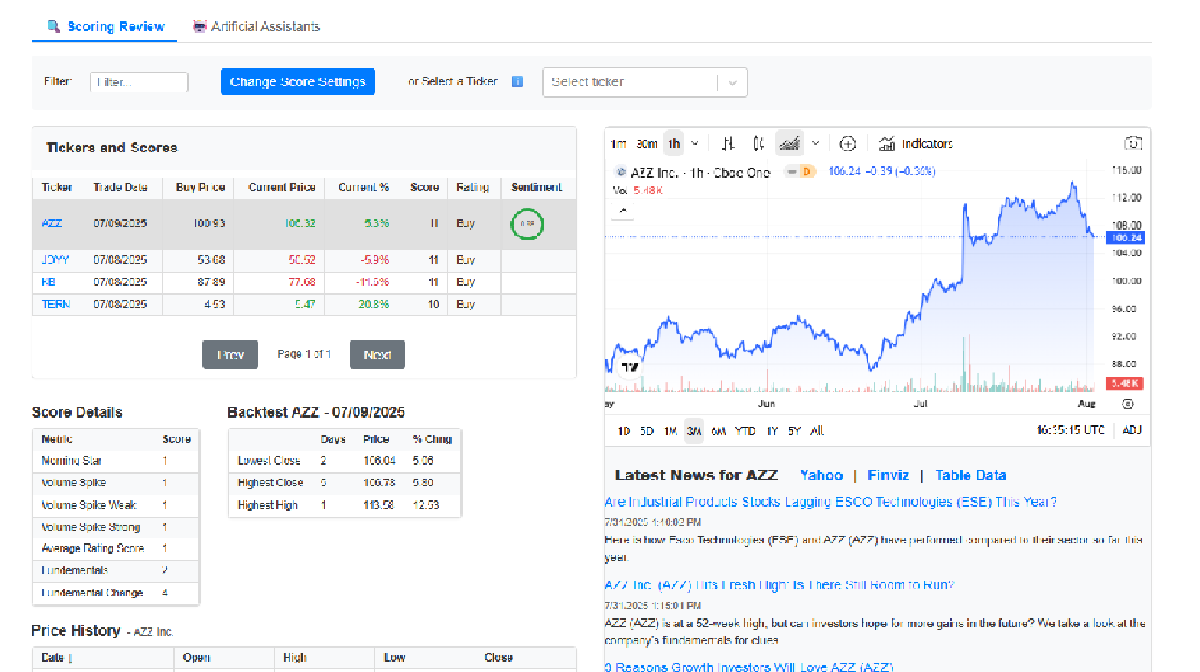Click the area chart style icon
The image size is (1200, 672).
click(789, 143)
